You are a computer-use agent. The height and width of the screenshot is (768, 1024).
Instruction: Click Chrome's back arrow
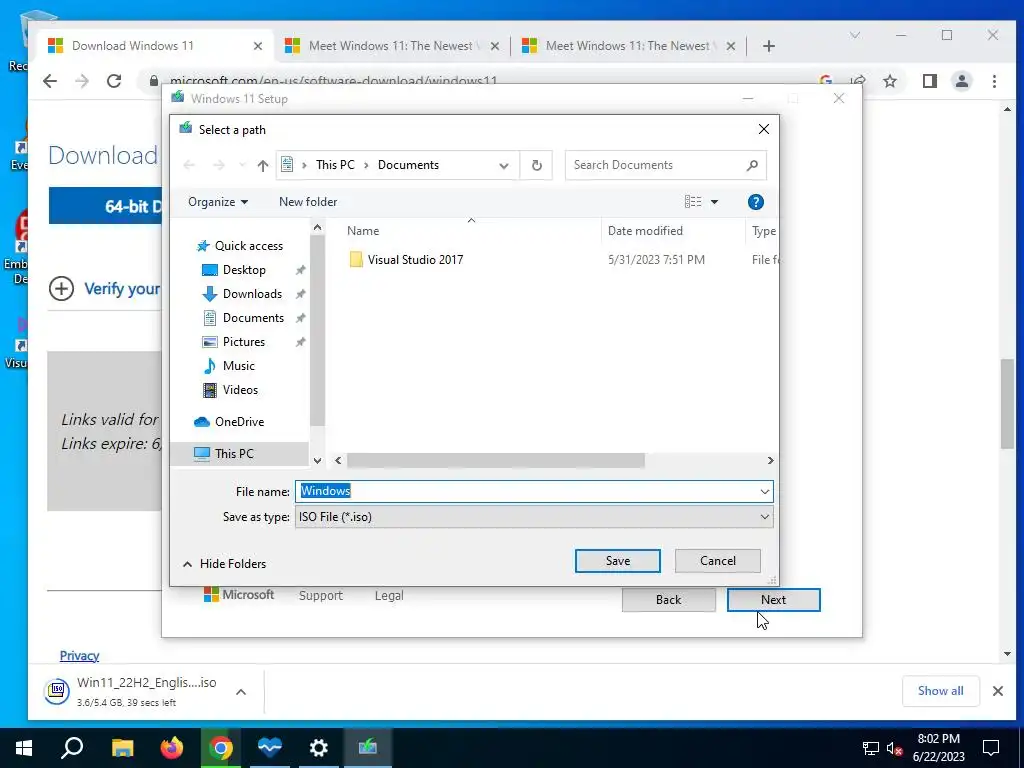(x=50, y=81)
